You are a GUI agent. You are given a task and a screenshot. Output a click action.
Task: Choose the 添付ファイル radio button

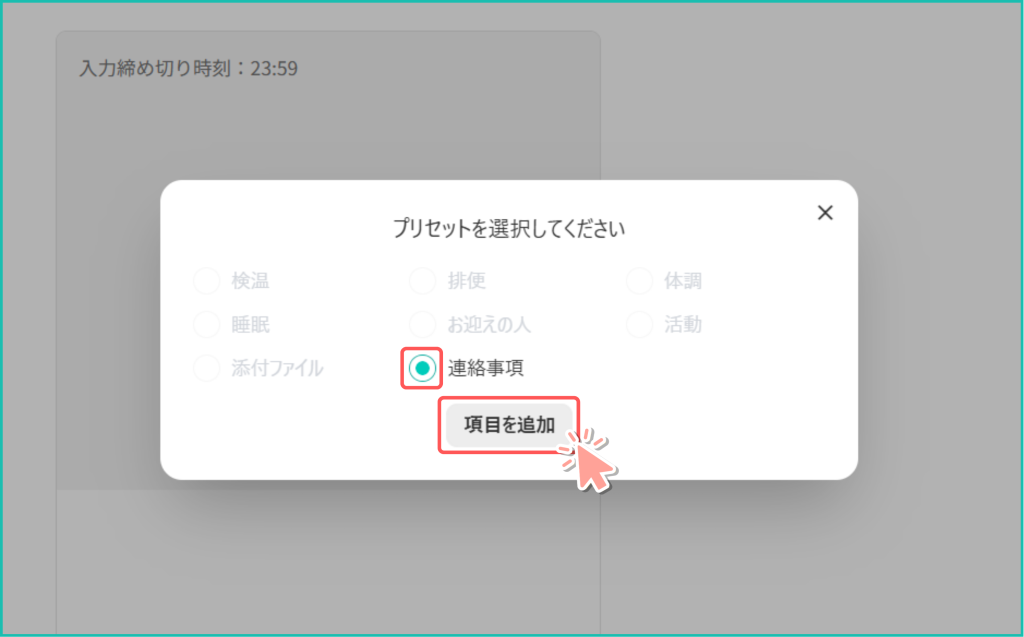pyautogui.click(x=206, y=368)
